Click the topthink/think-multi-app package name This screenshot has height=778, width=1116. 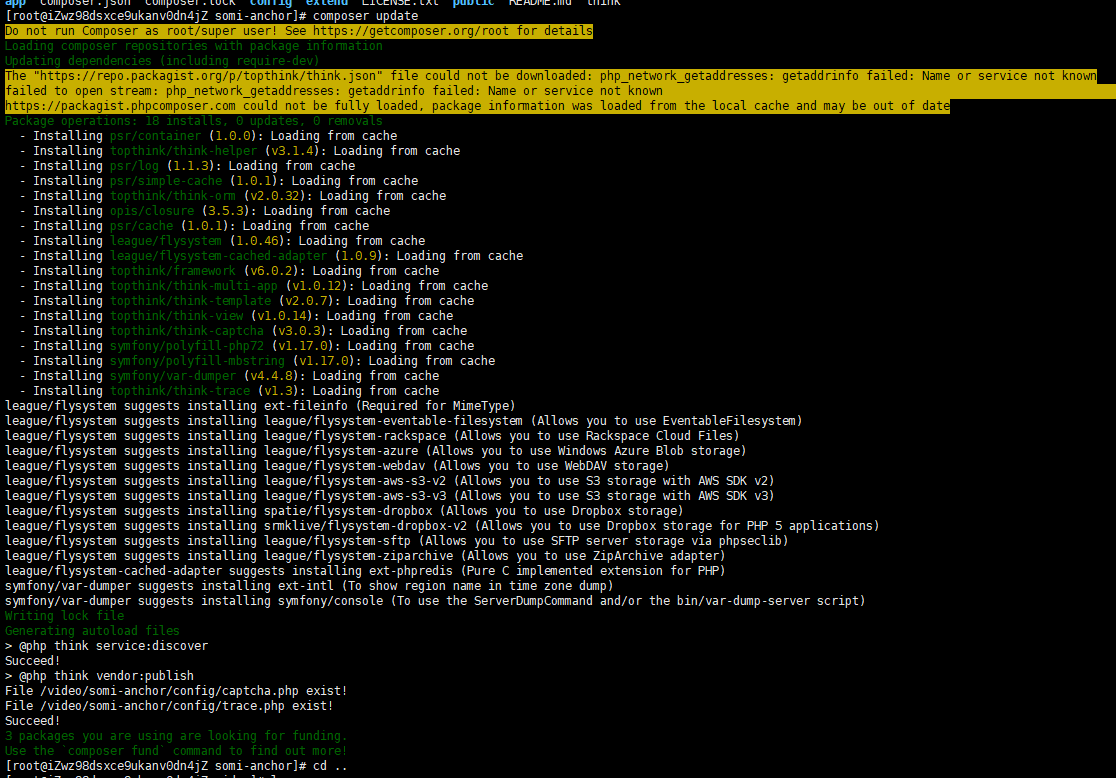coord(194,285)
